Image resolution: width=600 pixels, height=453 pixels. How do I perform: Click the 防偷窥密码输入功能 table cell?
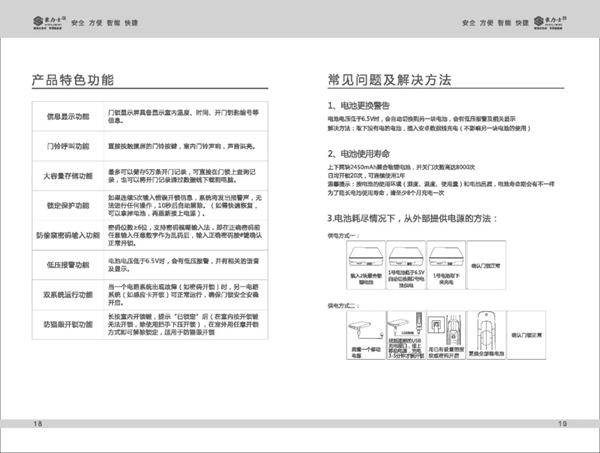click(68, 235)
